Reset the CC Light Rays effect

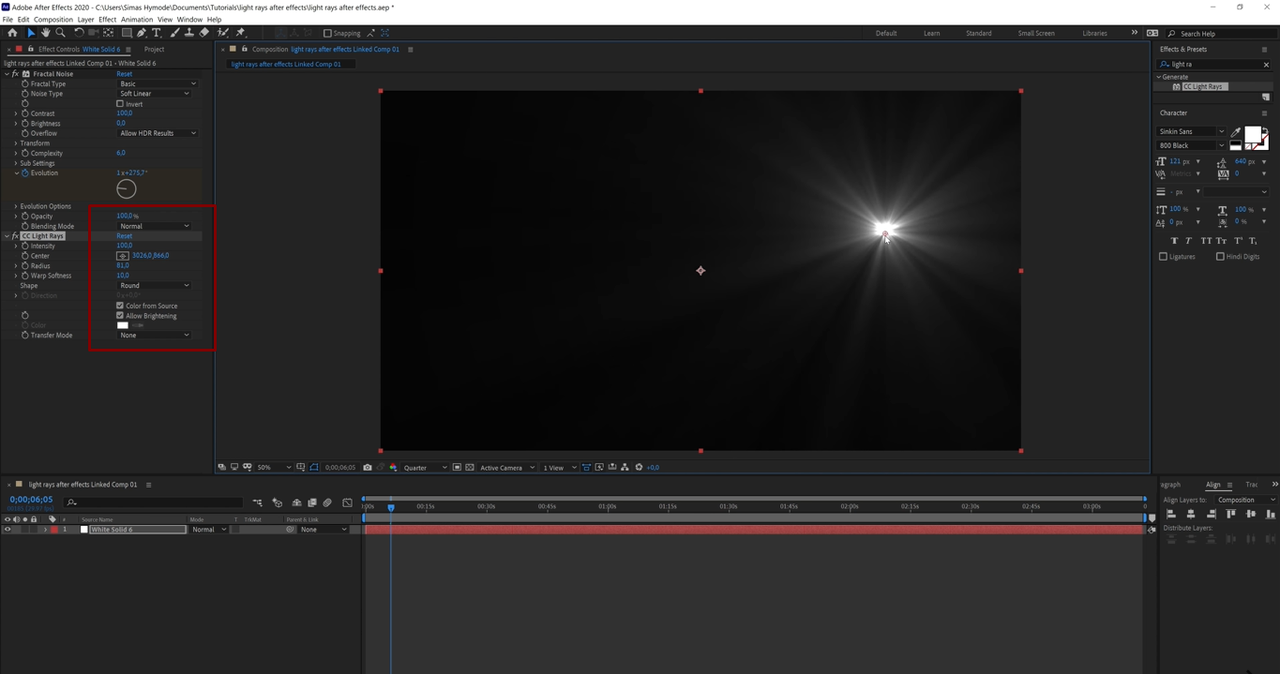pos(124,236)
